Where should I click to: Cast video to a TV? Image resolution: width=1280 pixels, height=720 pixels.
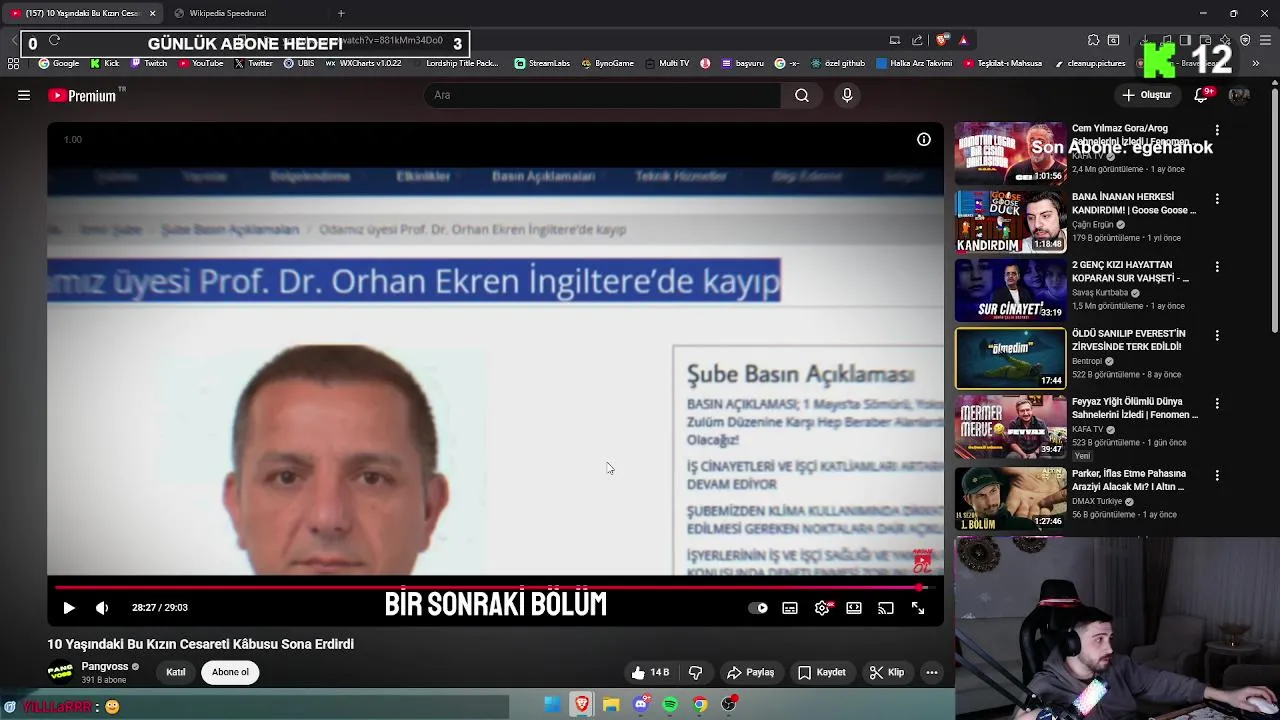tap(886, 608)
